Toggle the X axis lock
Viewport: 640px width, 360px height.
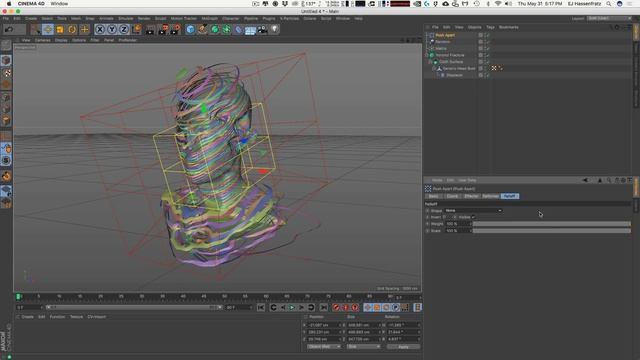100,29
